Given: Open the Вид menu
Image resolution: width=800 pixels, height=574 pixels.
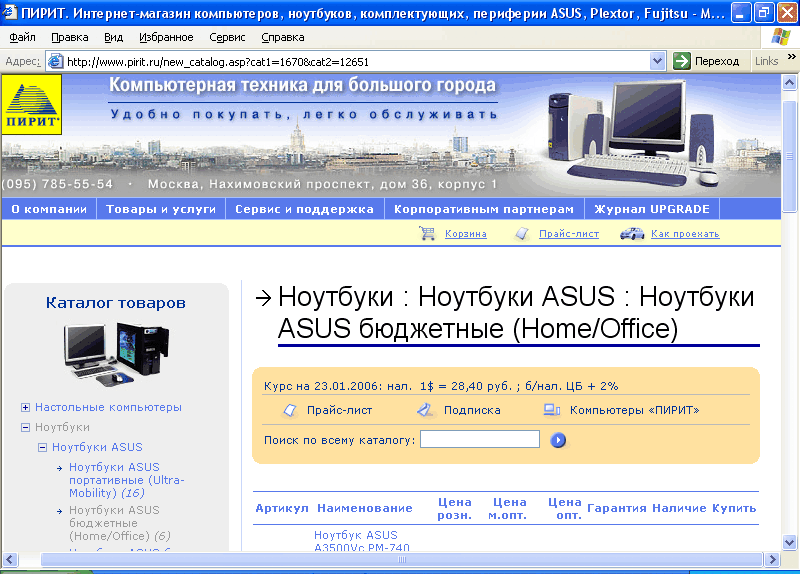Looking at the screenshot, I should coord(113,37).
